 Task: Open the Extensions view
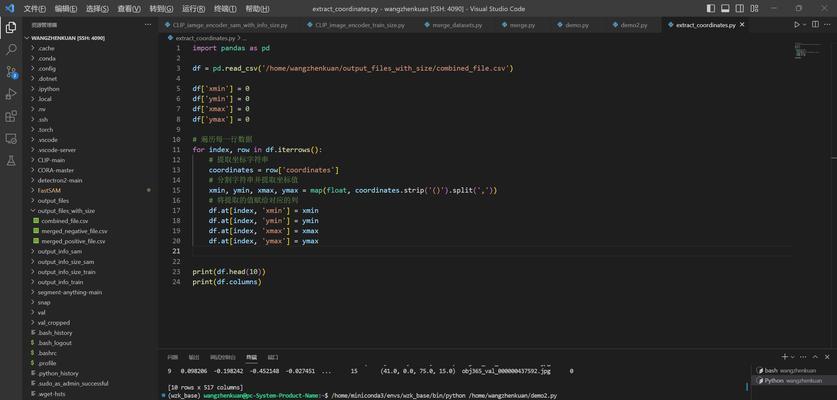click(11, 116)
